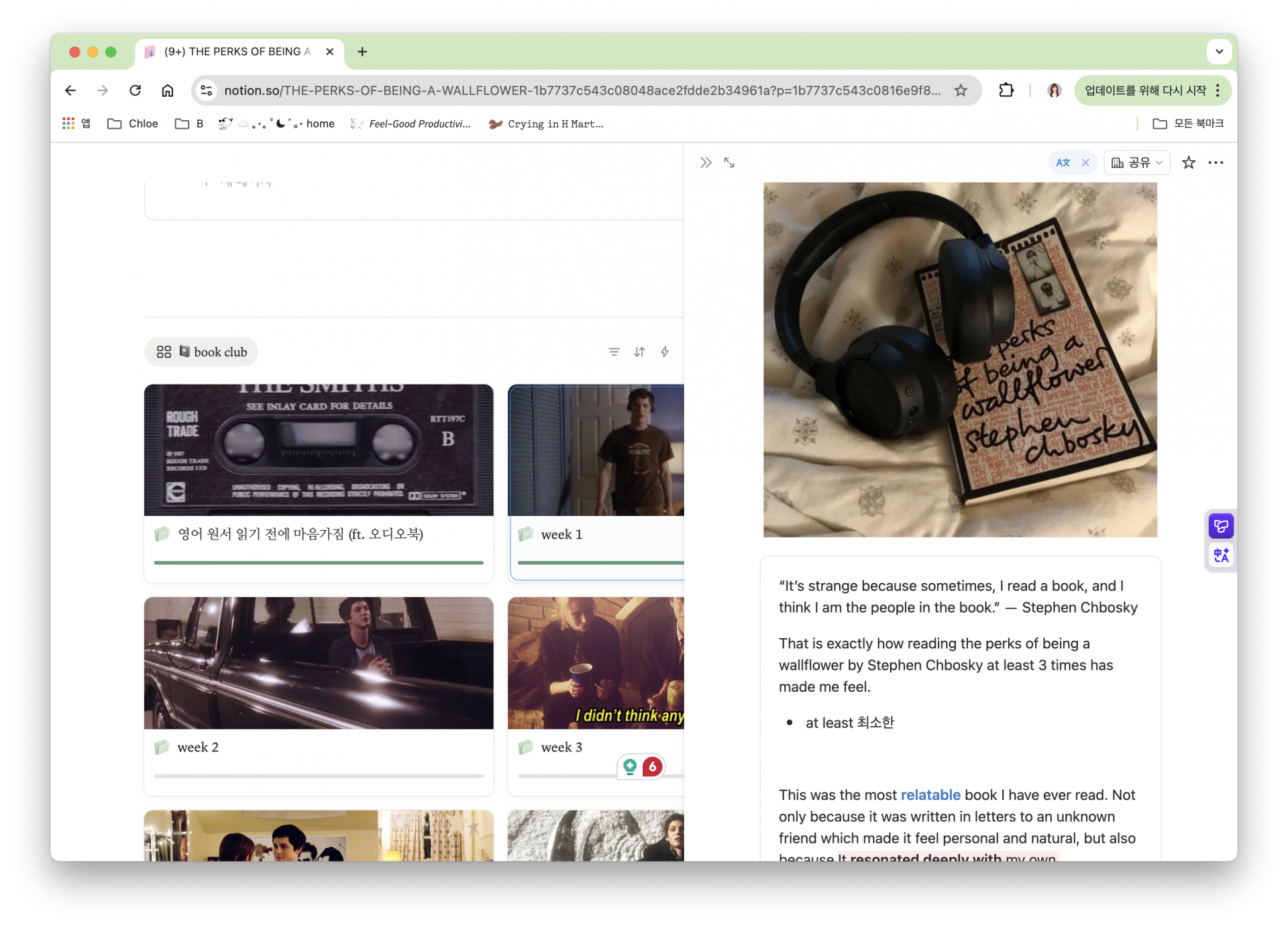
Task: Click the address bar URL field
Action: (x=582, y=91)
